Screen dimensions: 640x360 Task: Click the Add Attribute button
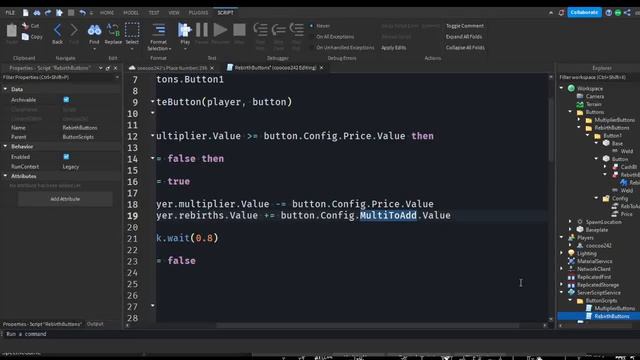tap(65, 199)
